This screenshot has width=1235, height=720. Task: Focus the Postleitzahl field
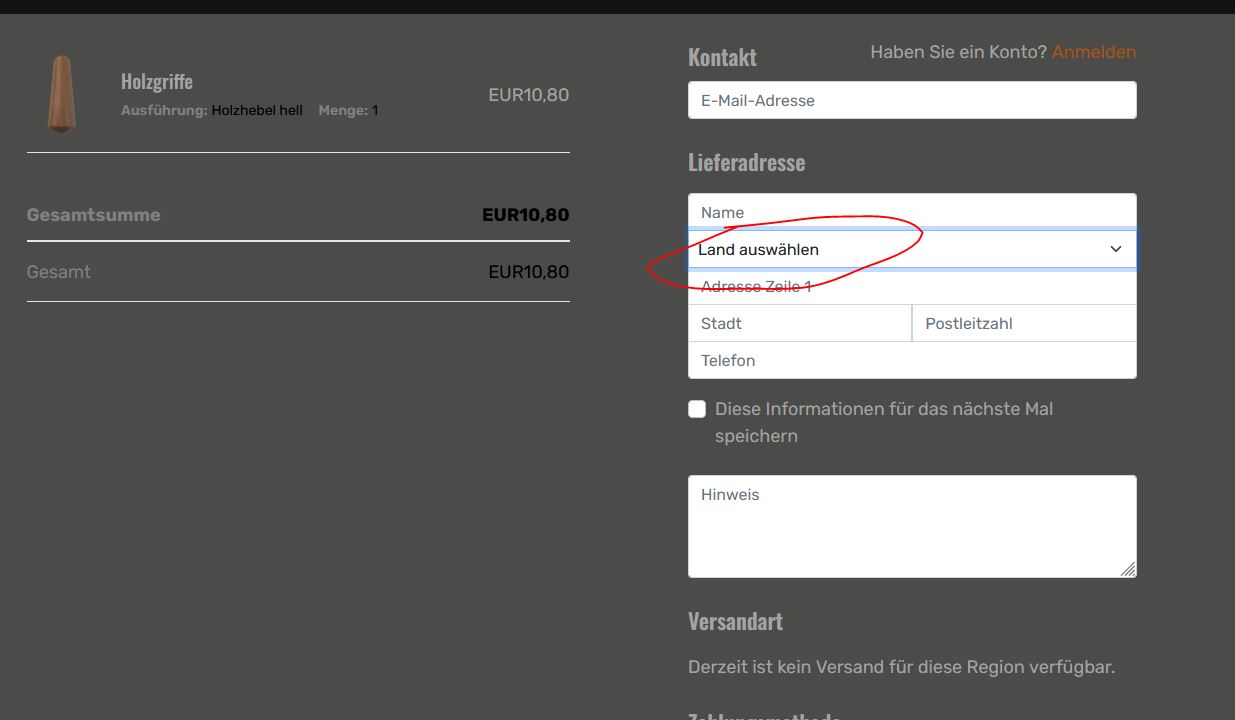[x=1024, y=323]
